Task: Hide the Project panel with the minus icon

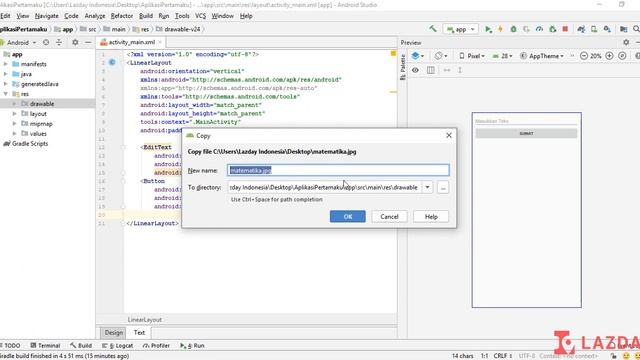Action: coord(88,42)
